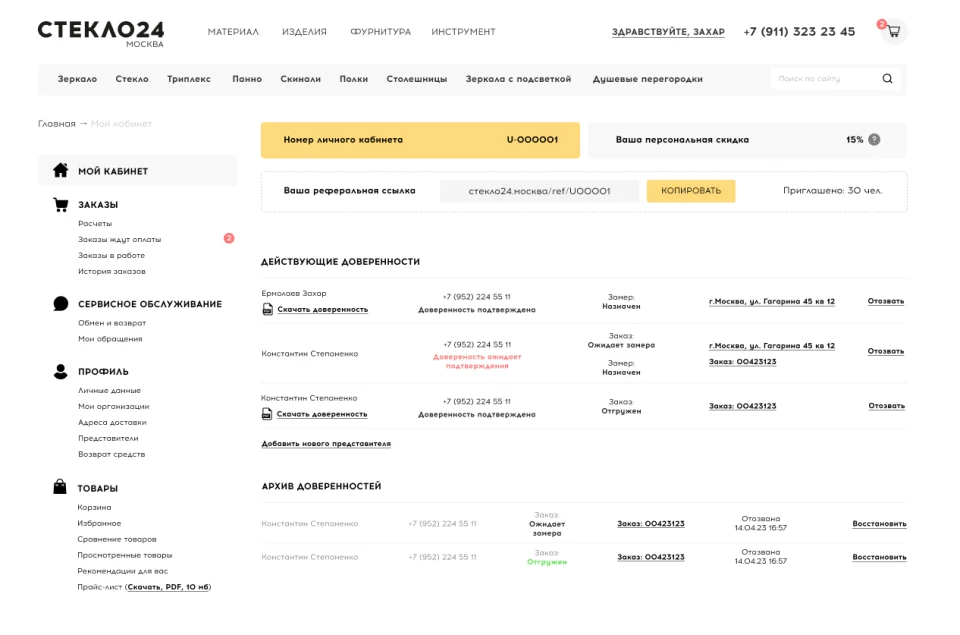Click the phone number +7 (911) 323 23 45

tap(799, 32)
